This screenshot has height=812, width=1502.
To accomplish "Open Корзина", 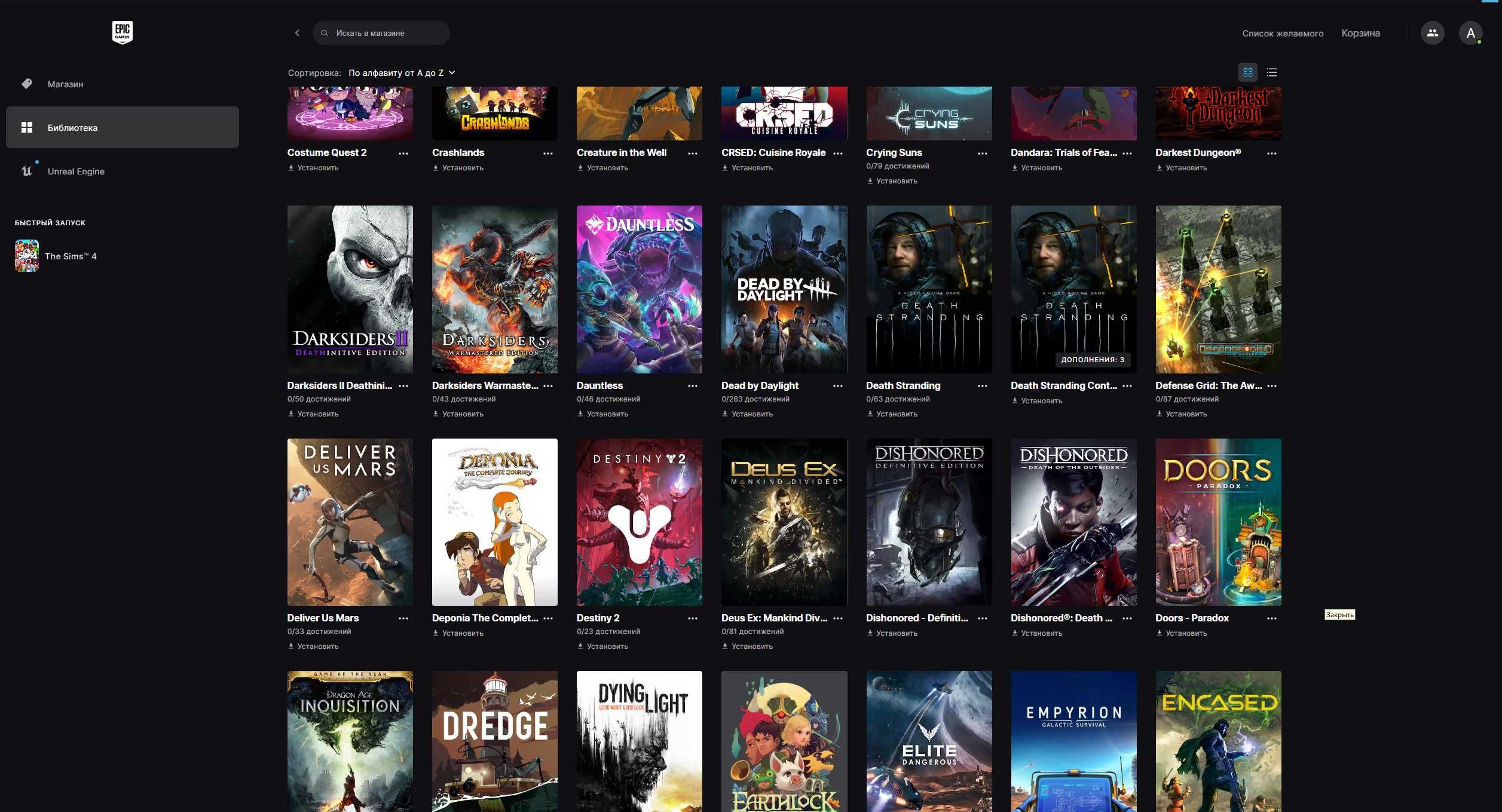I will point(1360,33).
